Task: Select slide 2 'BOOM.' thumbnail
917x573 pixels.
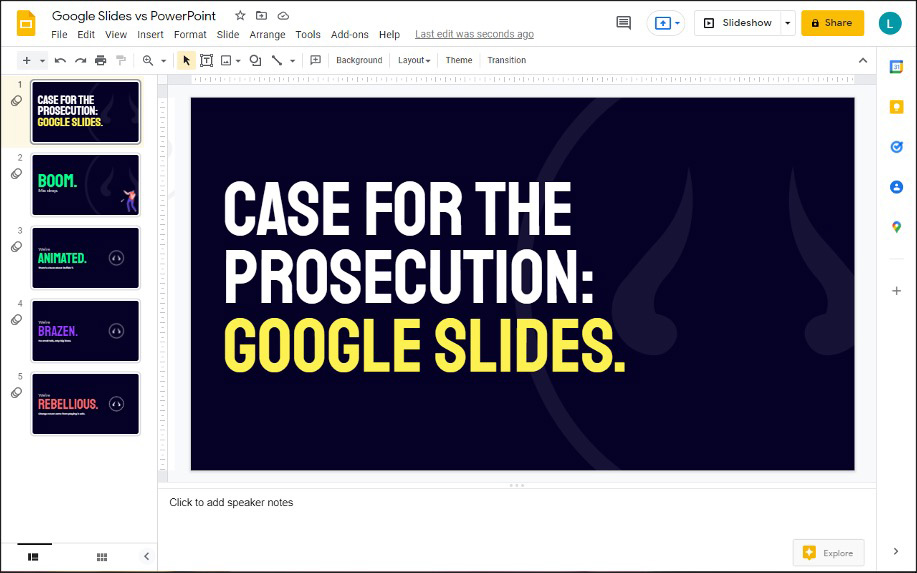Action: click(x=85, y=185)
